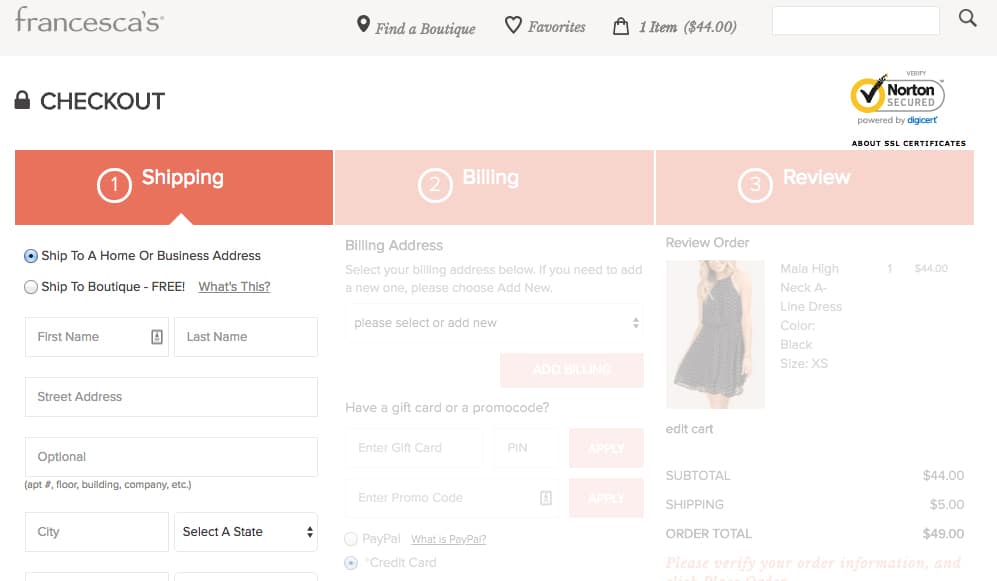
Task: Click the checkout padlock icon
Action: click(22, 99)
